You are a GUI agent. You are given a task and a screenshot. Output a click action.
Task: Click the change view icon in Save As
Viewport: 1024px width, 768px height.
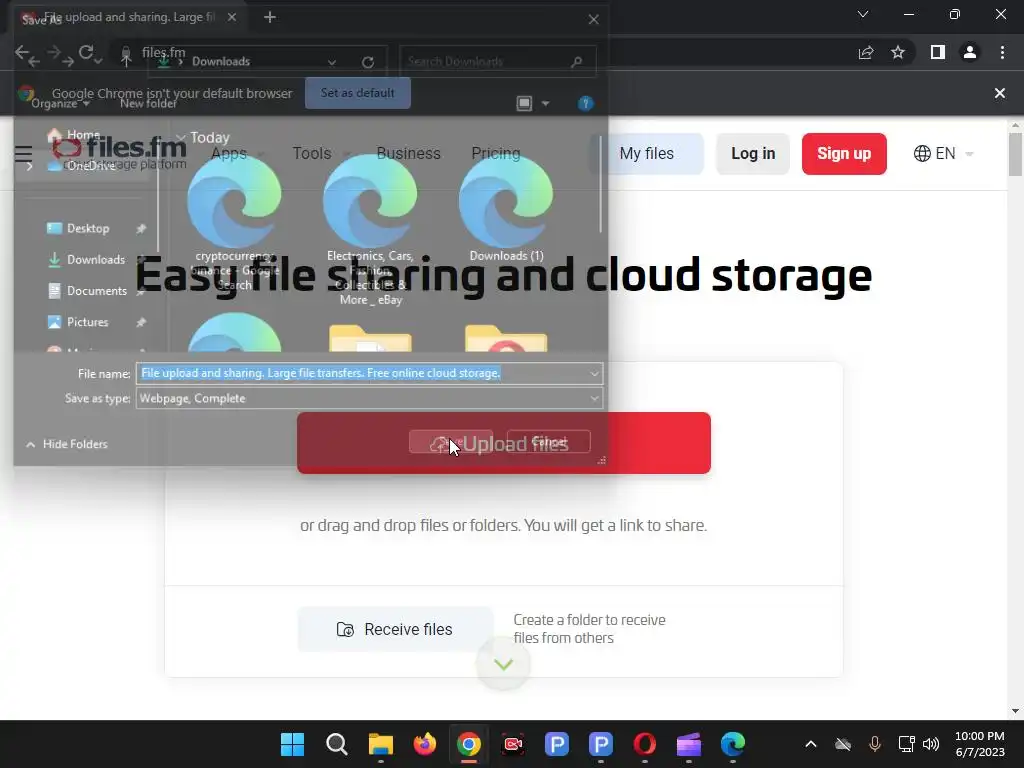click(524, 103)
